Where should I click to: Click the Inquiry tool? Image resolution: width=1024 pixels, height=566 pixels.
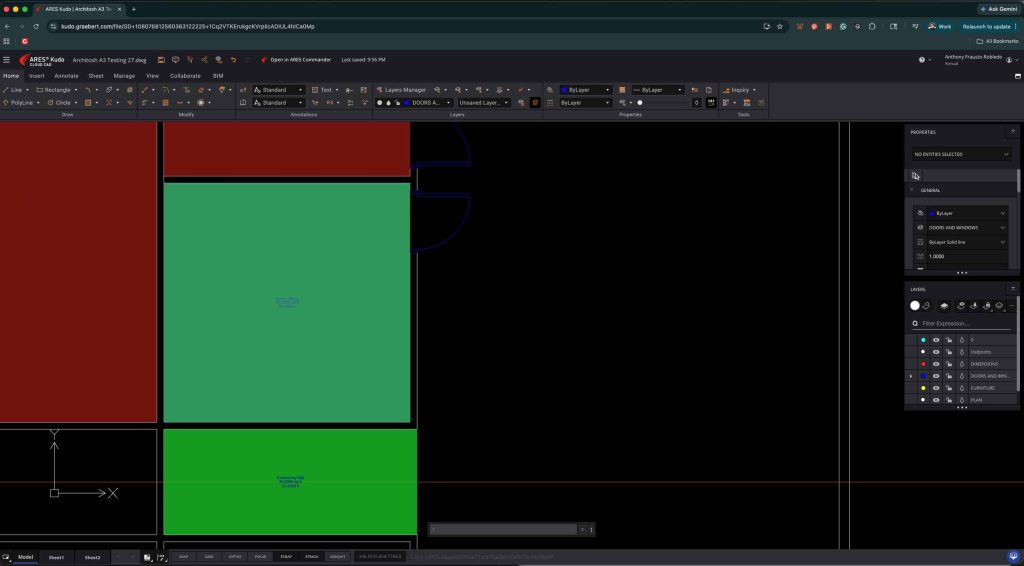pos(735,89)
